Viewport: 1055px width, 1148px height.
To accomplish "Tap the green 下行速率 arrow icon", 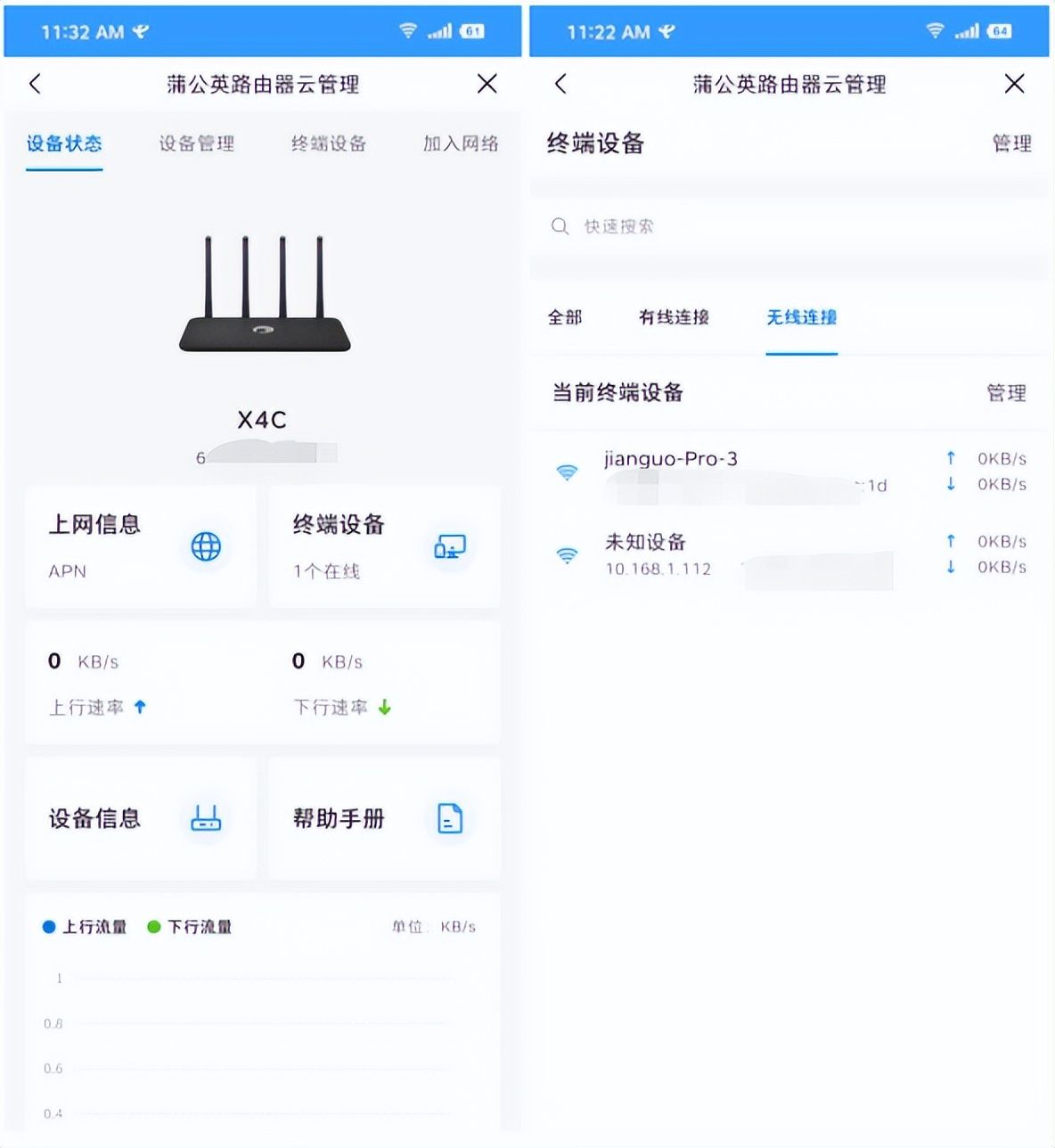I will click(x=385, y=707).
